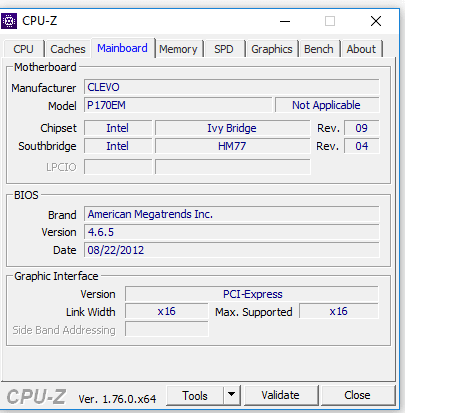The height and width of the screenshot is (413, 473).
Task: Click the version text 'Ver. 1.76.0.x64'
Action: (x=117, y=399)
